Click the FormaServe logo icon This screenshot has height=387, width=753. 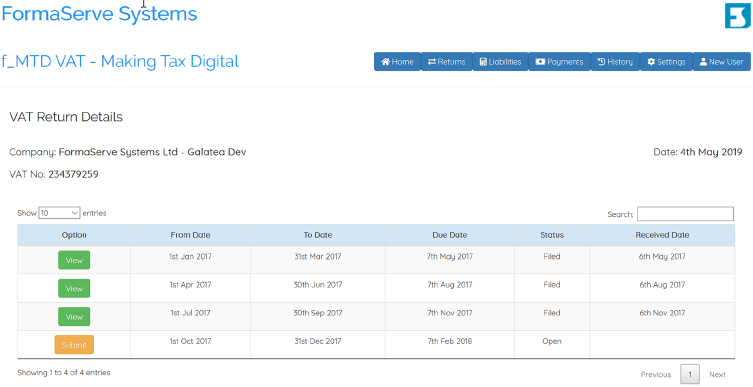click(737, 15)
